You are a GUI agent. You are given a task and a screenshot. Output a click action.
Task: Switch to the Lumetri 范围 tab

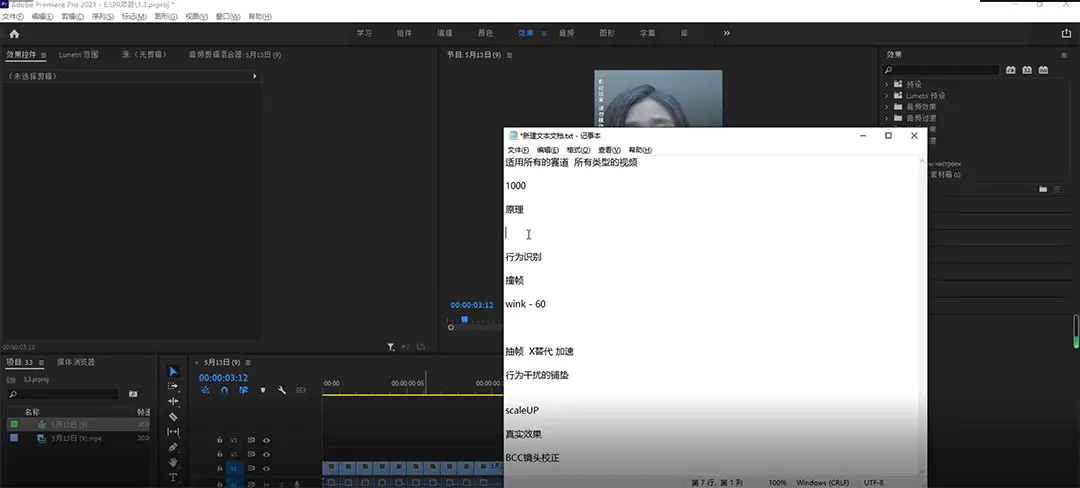click(x=78, y=55)
